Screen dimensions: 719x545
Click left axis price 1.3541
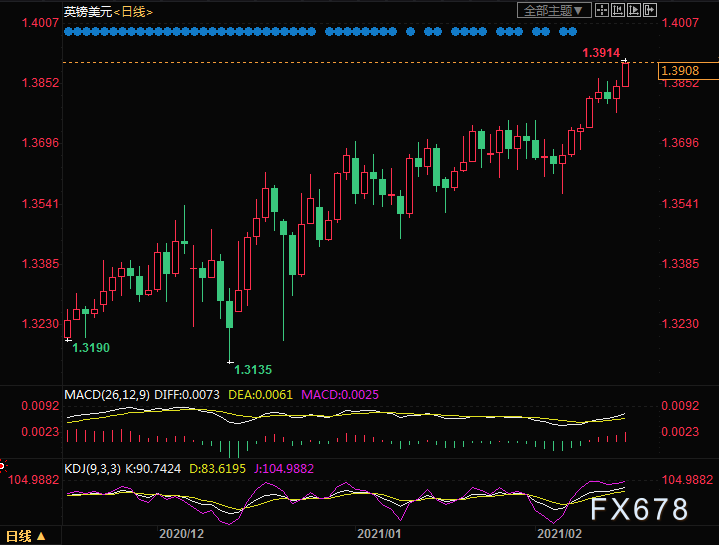click(x=40, y=203)
